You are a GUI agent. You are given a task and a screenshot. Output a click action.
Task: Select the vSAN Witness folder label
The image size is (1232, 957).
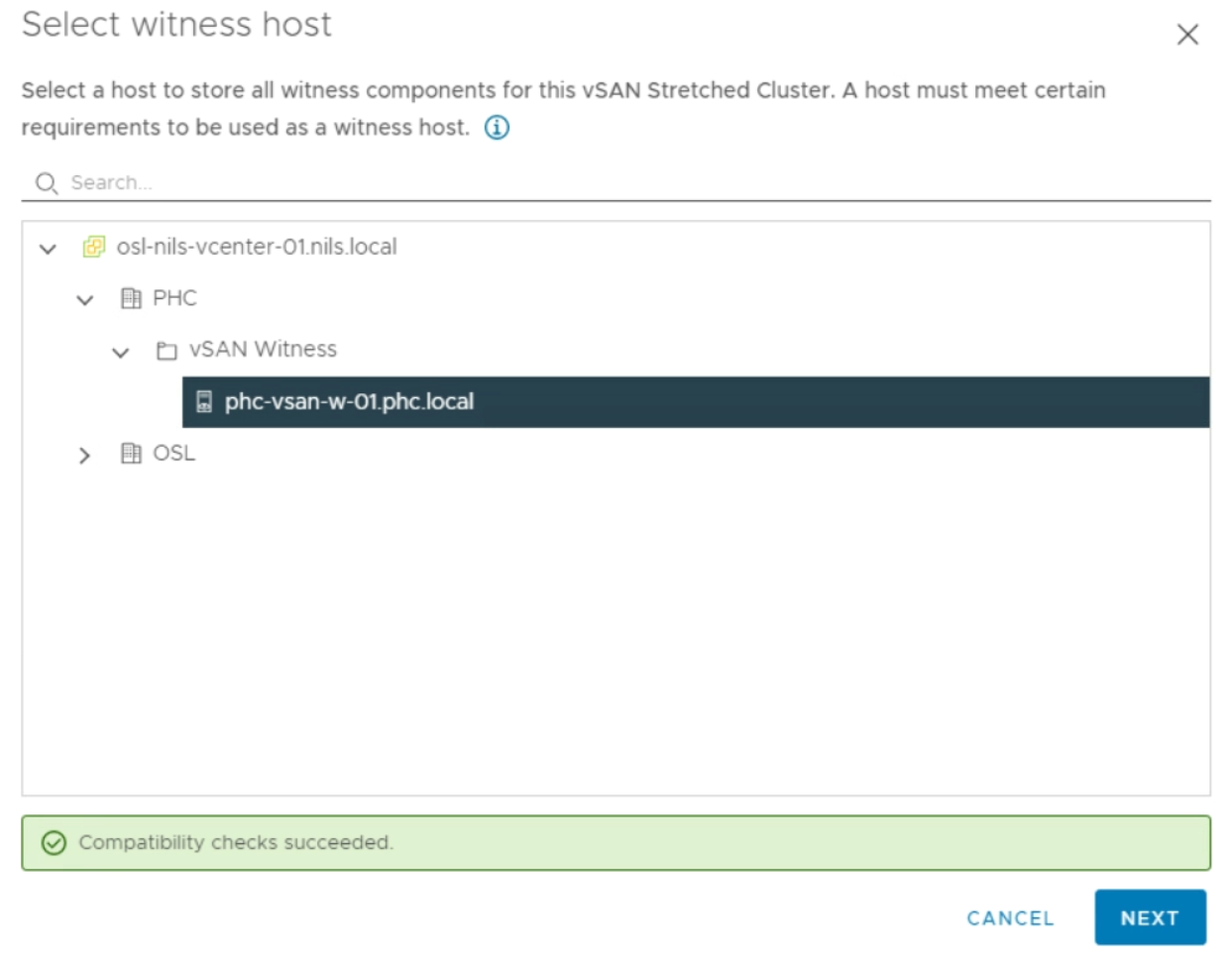click(263, 350)
